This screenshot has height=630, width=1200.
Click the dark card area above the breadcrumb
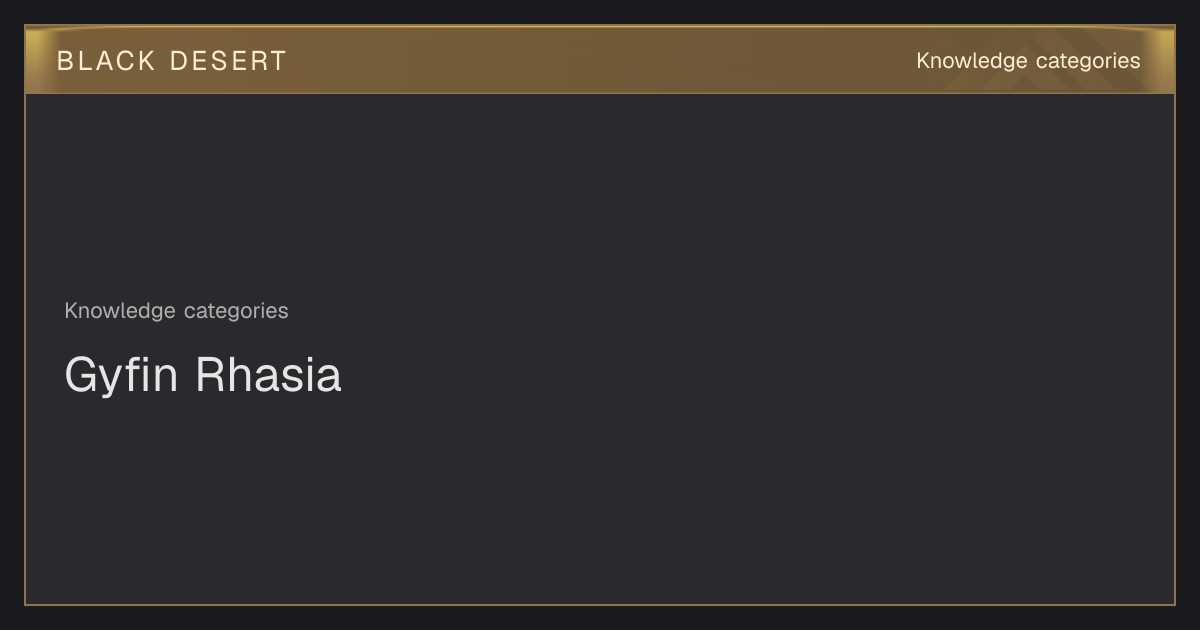(x=600, y=190)
